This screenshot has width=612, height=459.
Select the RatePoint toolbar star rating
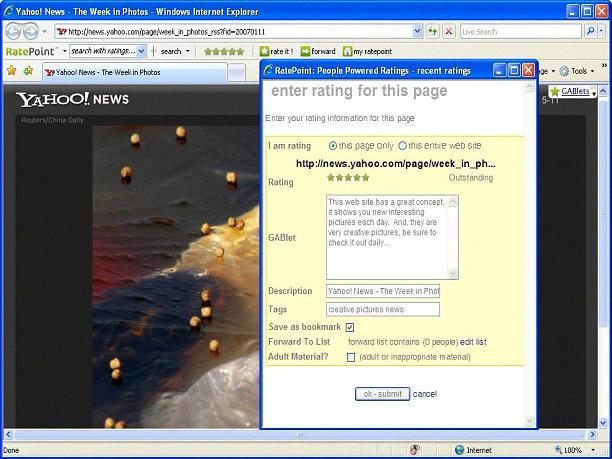click(224, 52)
